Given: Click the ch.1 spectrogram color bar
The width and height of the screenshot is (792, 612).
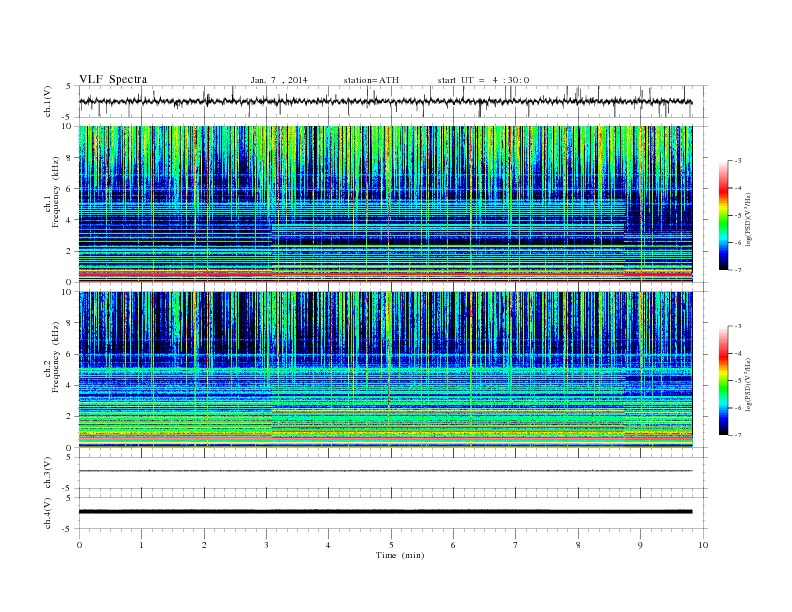Looking at the screenshot, I should [x=724, y=215].
